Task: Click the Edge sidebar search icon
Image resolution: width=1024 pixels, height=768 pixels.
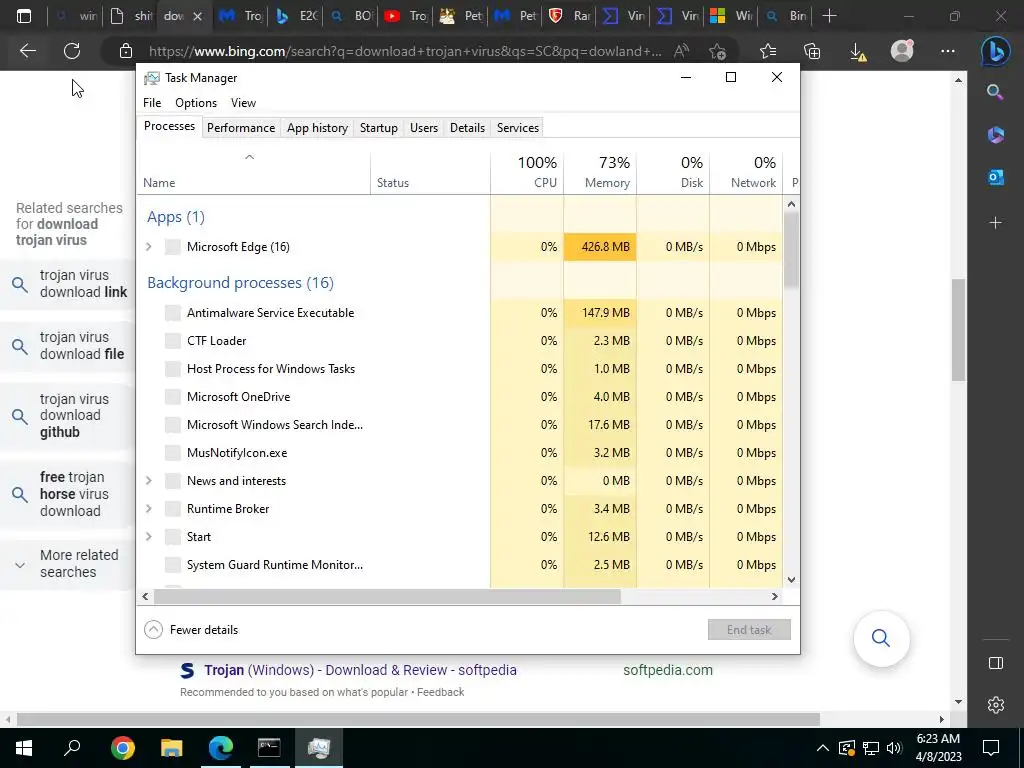Action: 995,92
